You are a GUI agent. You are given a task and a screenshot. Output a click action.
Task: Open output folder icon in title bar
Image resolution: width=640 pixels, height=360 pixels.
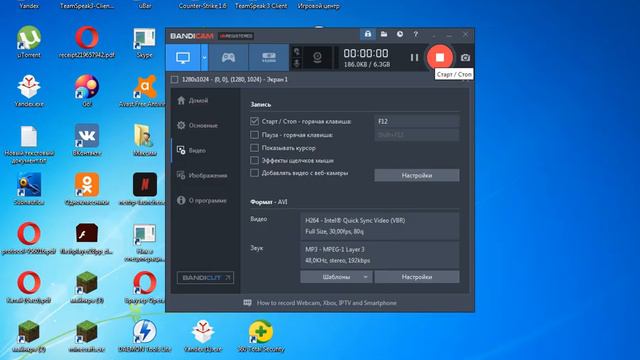tap(384, 34)
